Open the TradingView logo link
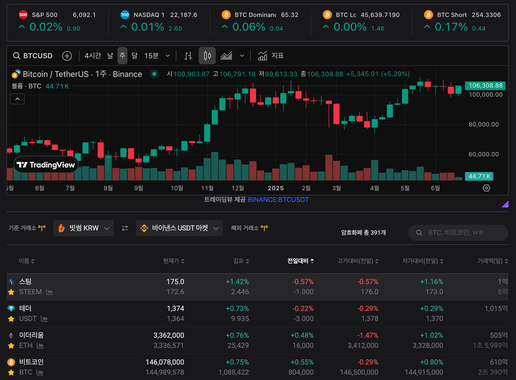The height and width of the screenshot is (380, 516). [x=46, y=165]
